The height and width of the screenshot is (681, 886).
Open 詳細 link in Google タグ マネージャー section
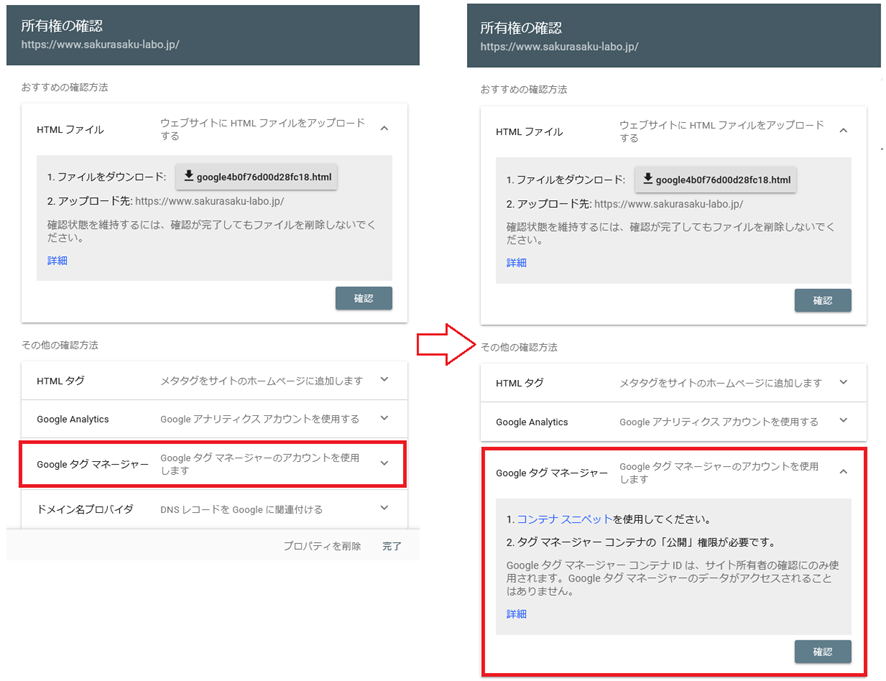pos(516,614)
